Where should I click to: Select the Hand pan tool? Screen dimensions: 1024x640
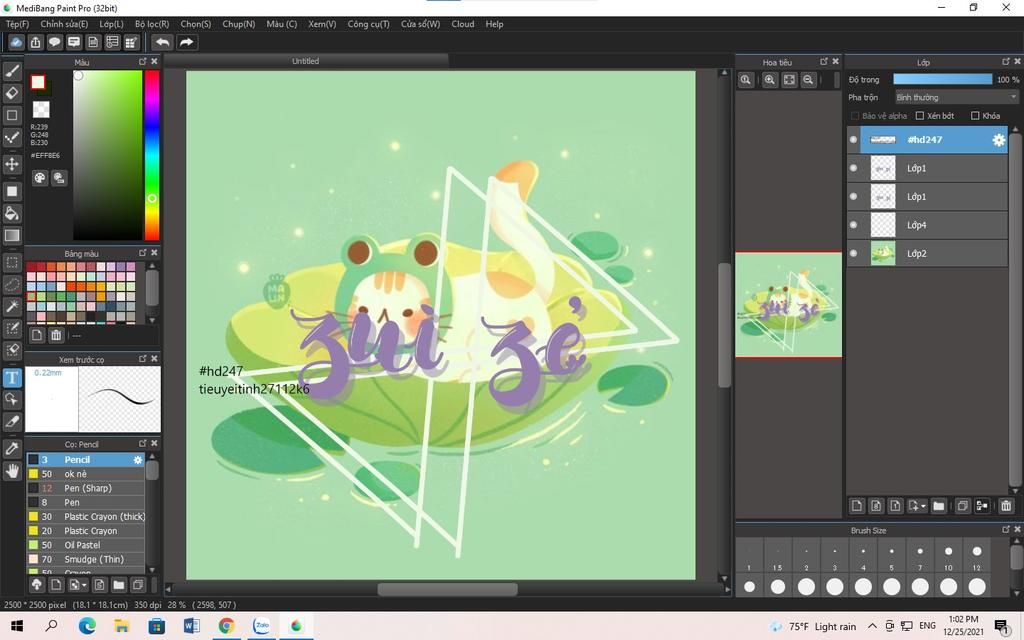[x=12, y=470]
